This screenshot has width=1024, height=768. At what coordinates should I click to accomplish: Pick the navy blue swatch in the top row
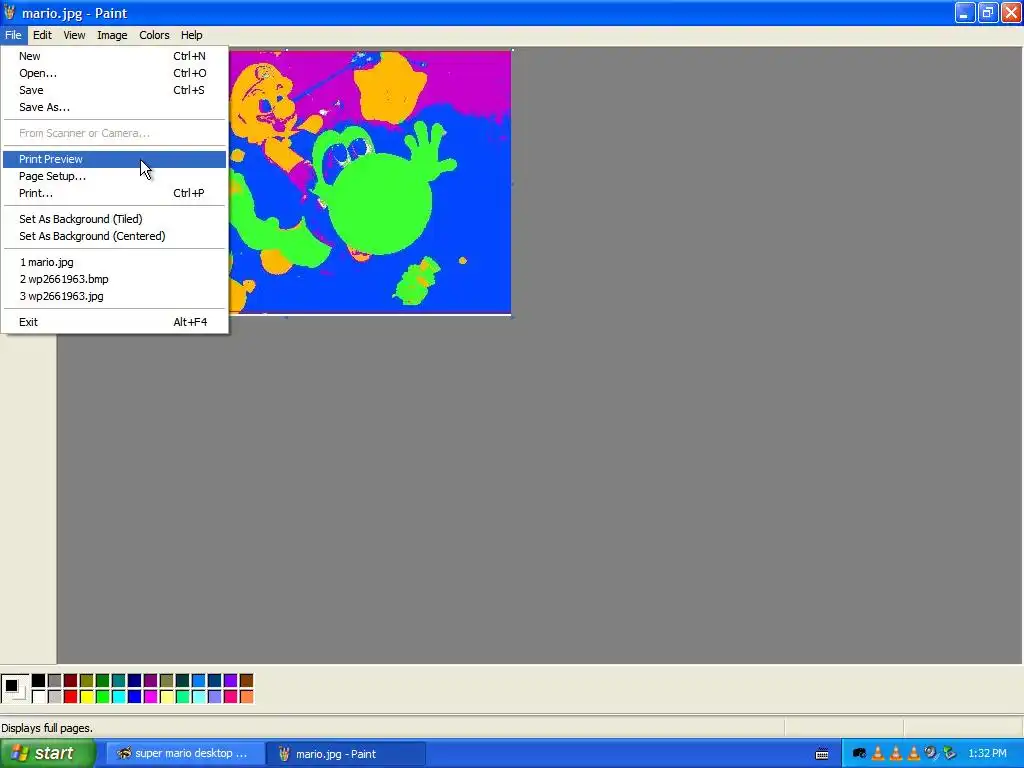pyautogui.click(x=135, y=680)
